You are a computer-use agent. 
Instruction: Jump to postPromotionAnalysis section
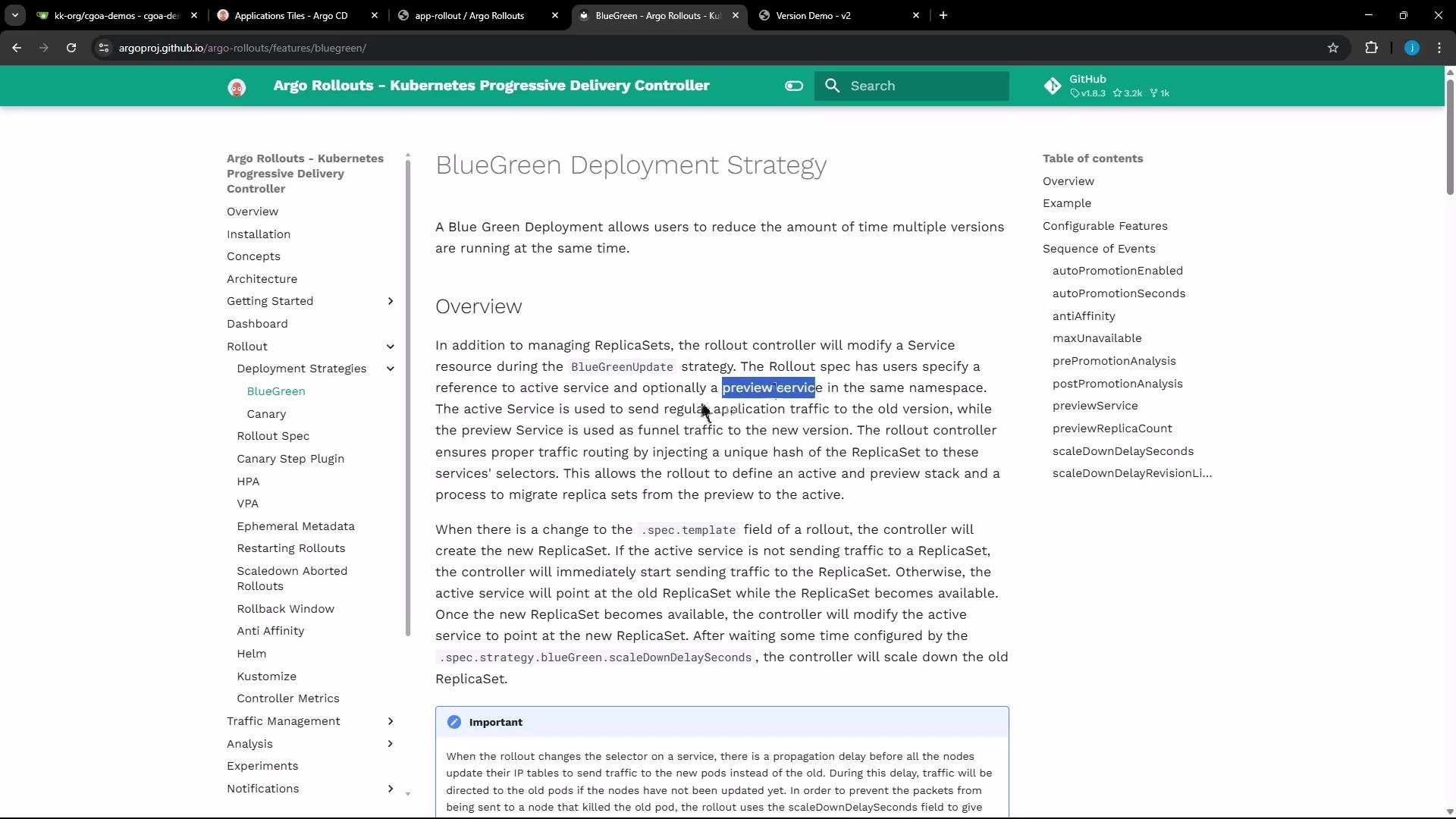1118,384
